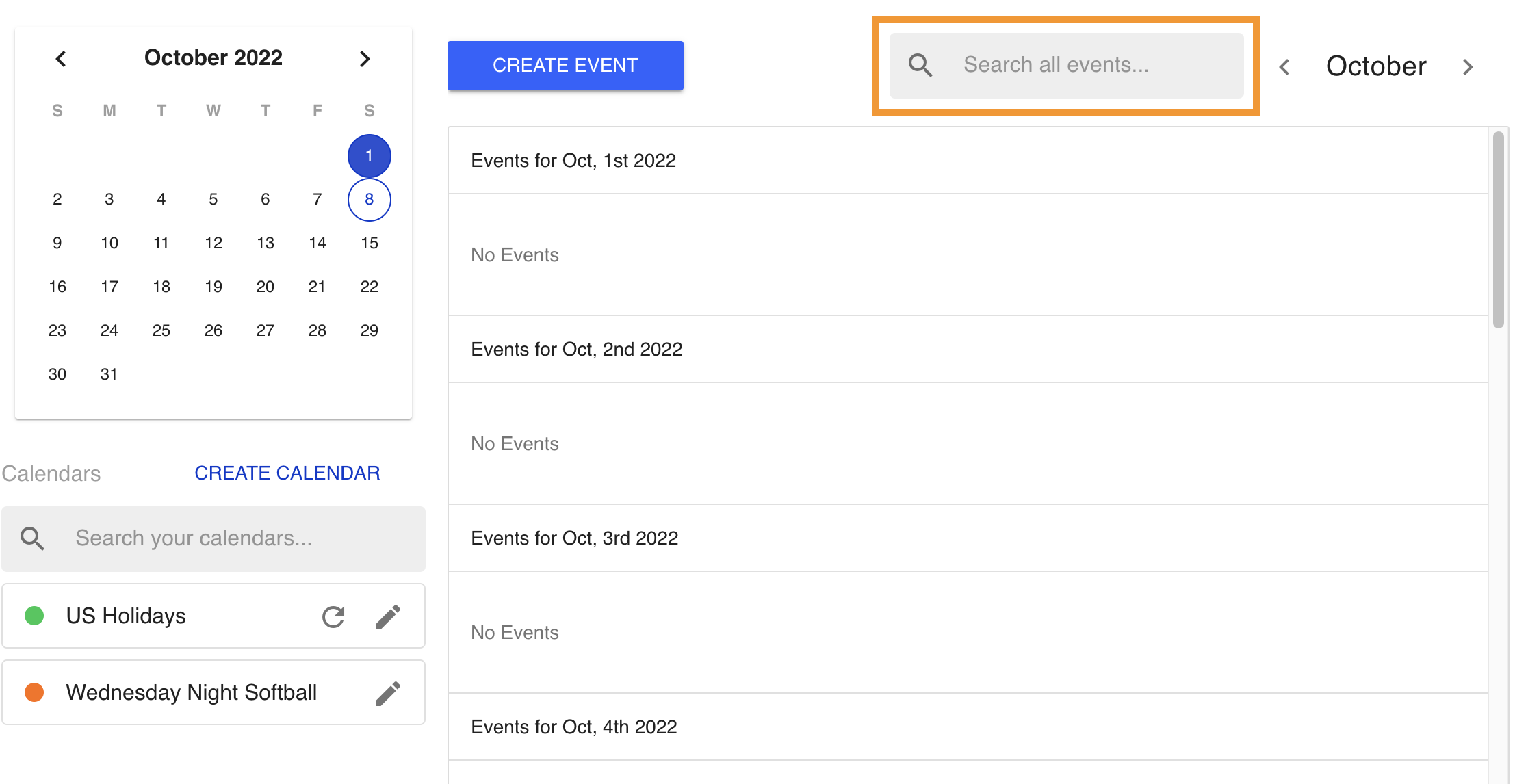1515x784 pixels.
Task: Focus the Search your calendars field
Action: tap(213, 538)
